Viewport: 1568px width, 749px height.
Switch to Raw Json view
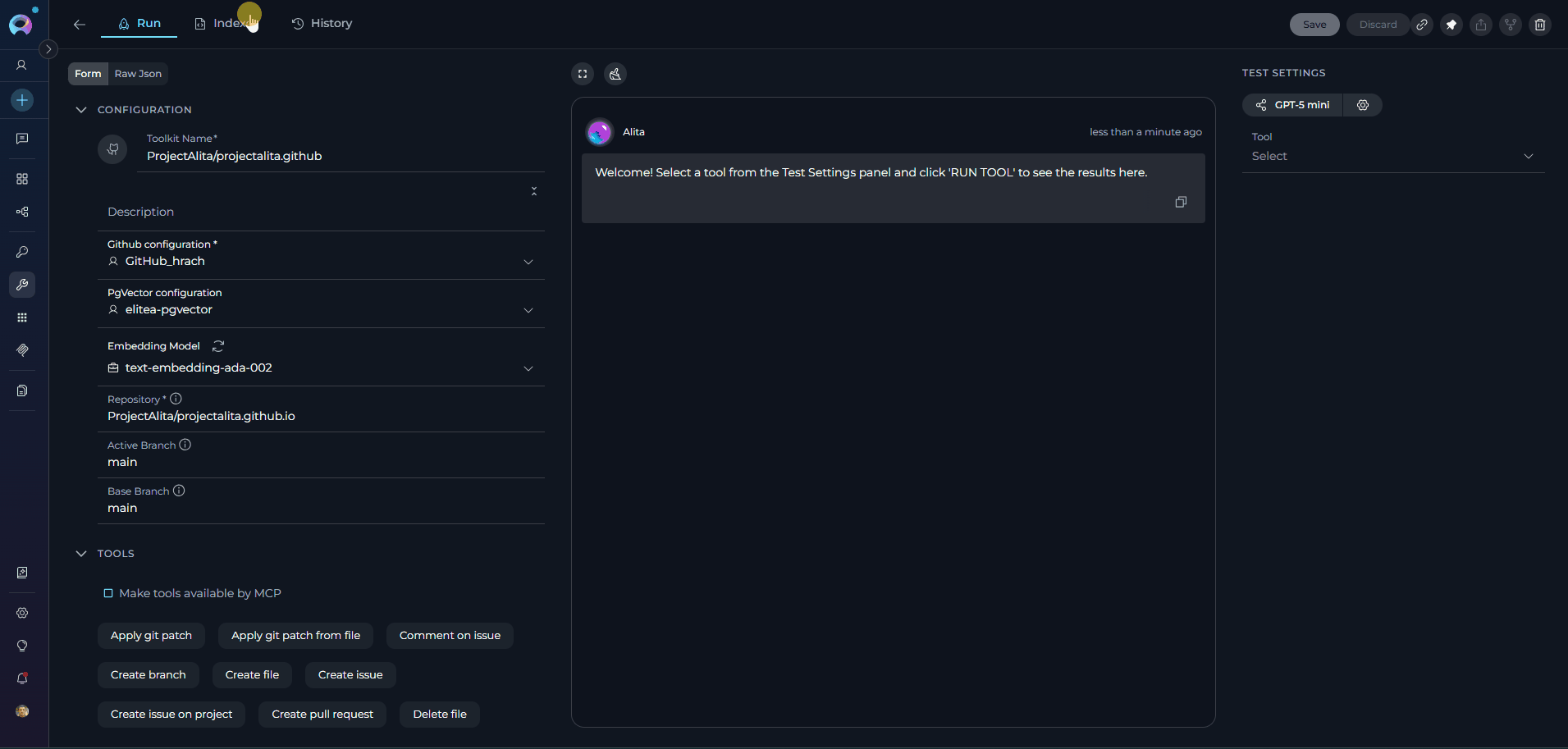[138, 74]
